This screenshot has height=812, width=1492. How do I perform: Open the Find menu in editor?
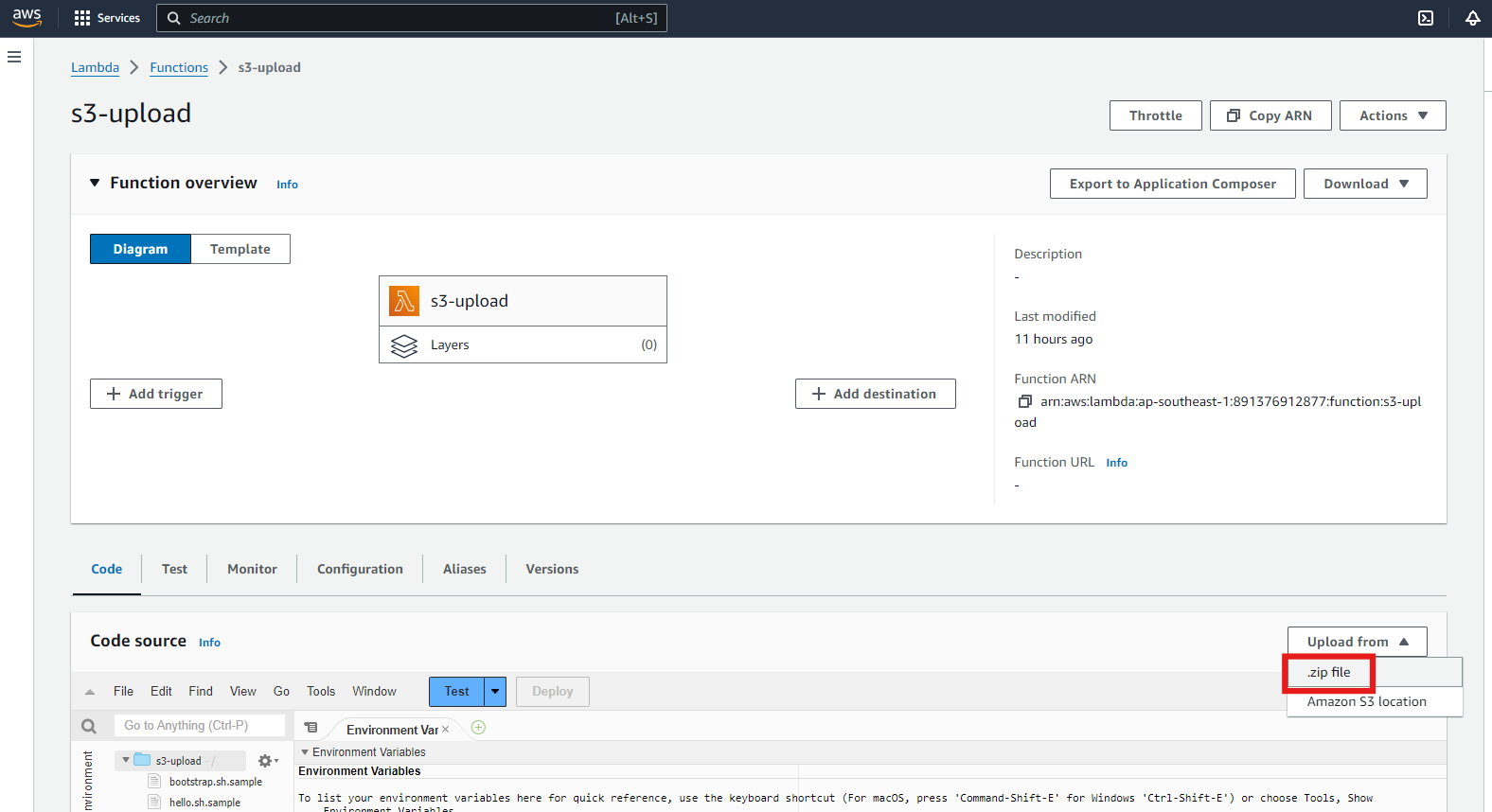coord(201,692)
